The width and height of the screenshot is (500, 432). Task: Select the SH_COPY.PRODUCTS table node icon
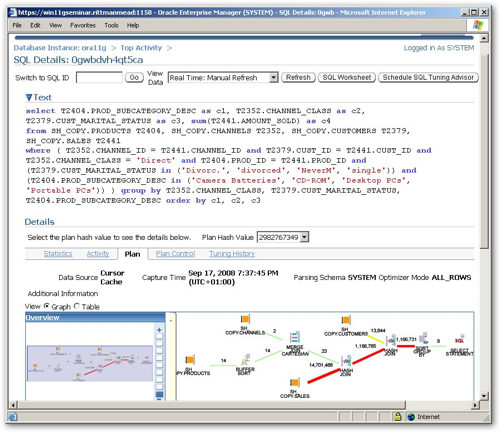coord(190,360)
